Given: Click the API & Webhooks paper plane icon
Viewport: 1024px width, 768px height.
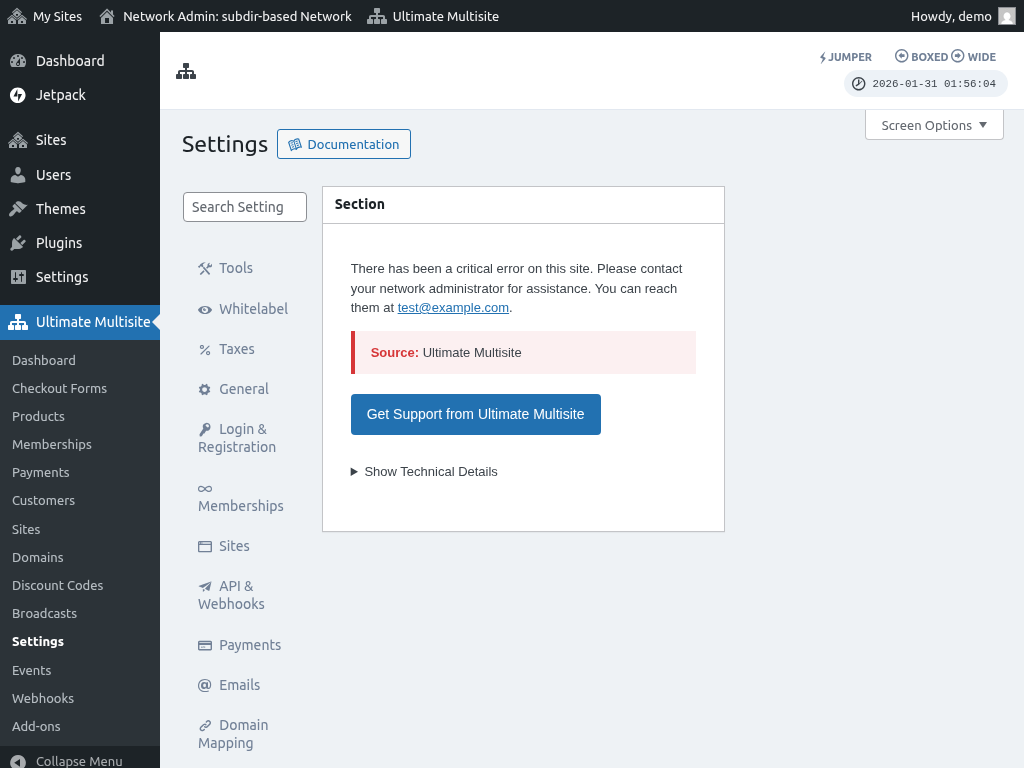Looking at the screenshot, I should [x=205, y=586].
